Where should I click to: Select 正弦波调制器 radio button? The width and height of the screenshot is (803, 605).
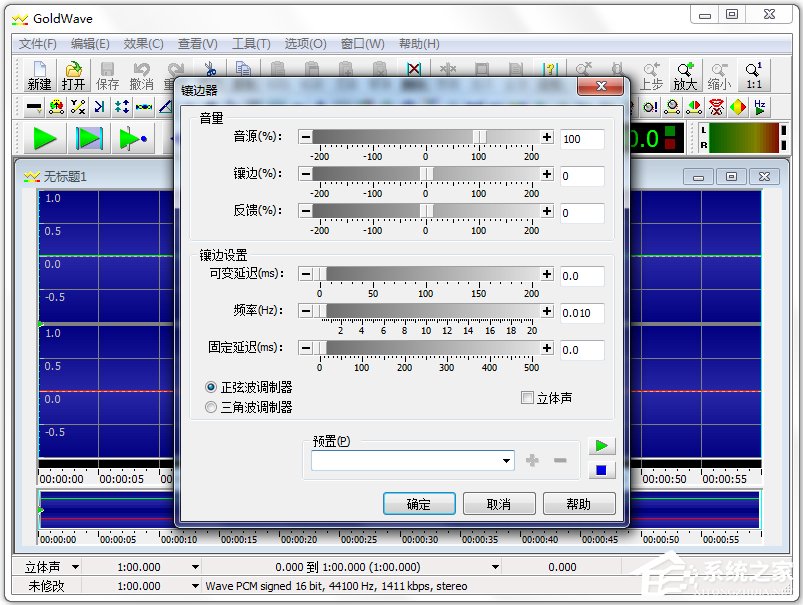(x=210, y=387)
